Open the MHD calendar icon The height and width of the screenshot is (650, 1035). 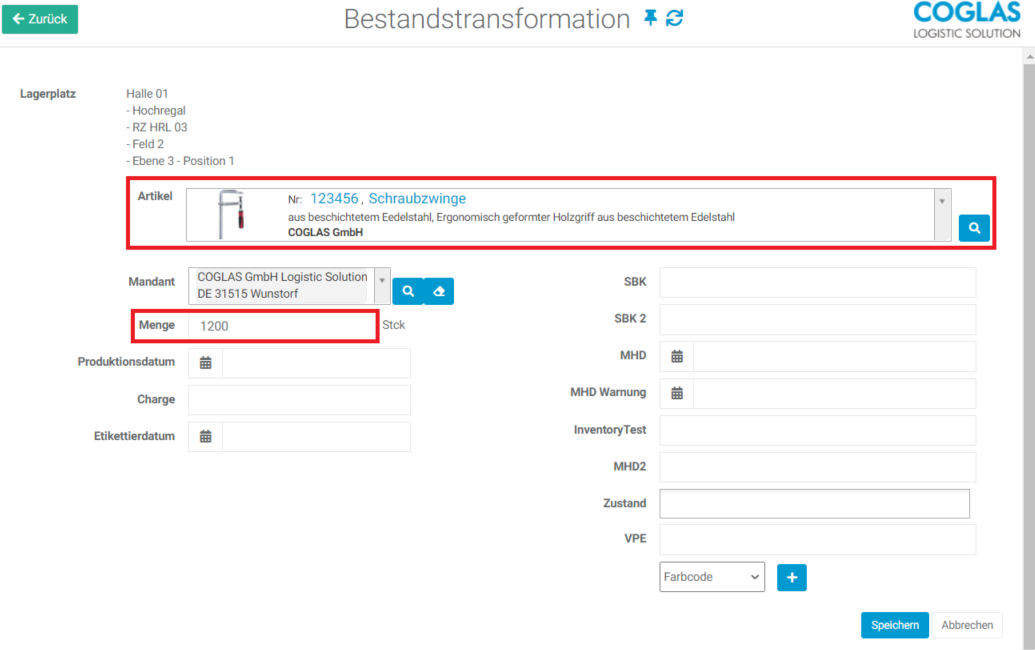pyautogui.click(x=677, y=356)
